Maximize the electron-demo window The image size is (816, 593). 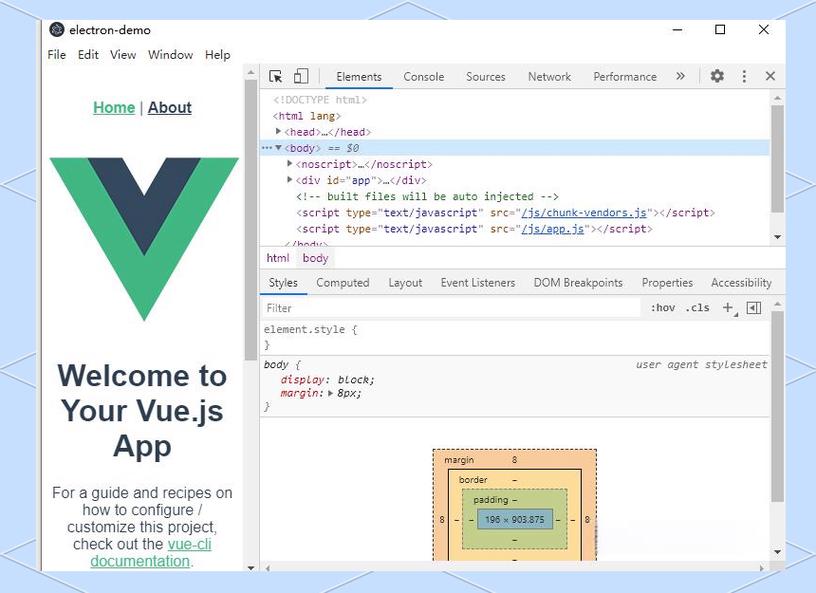tap(720, 30)
